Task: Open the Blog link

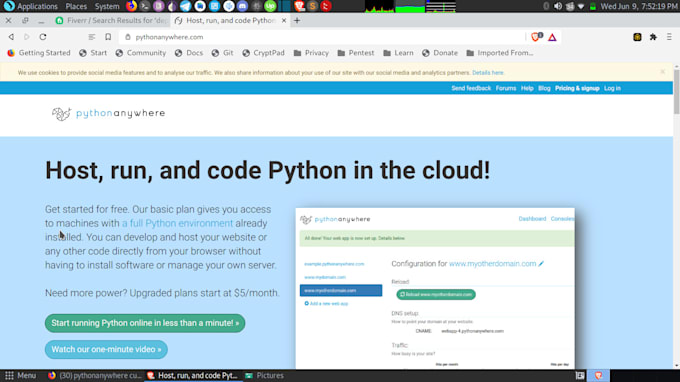Action: (x=544, y=88)
